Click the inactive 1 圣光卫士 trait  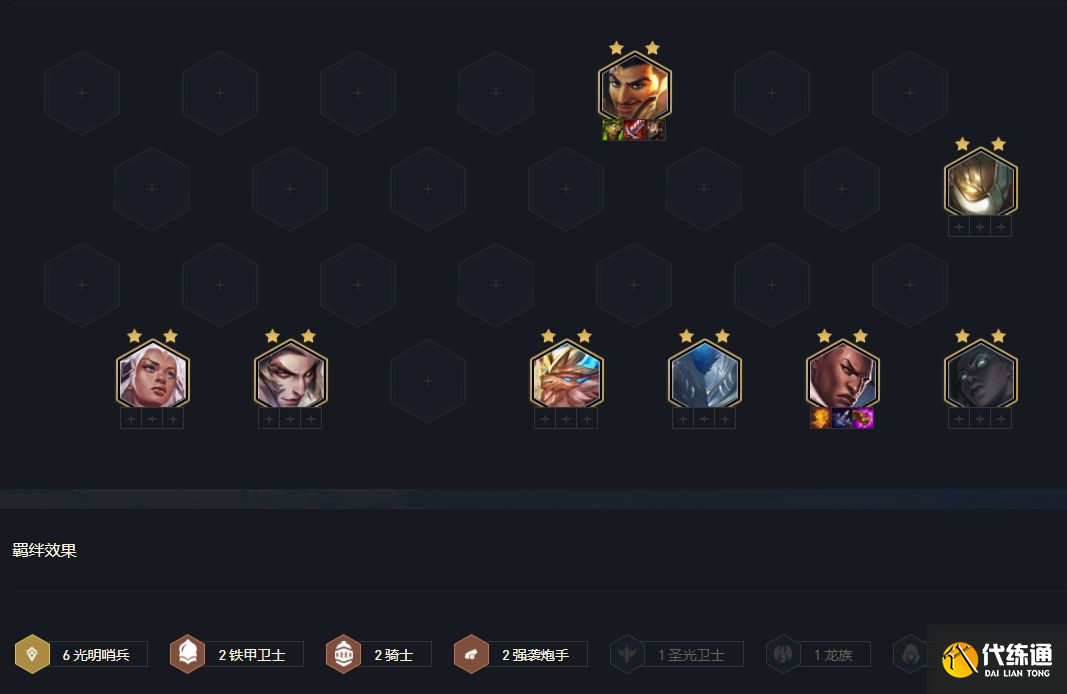coord(676,655)
